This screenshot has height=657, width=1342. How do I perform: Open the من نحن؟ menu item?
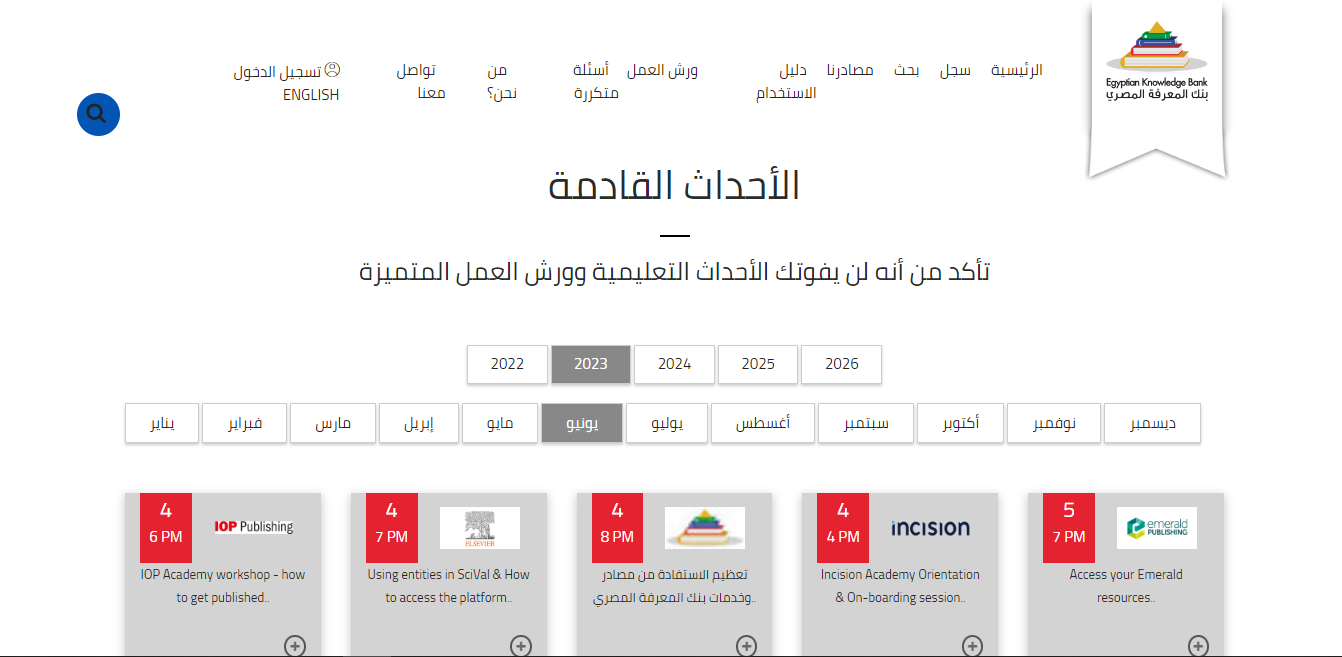pos(502,82)
